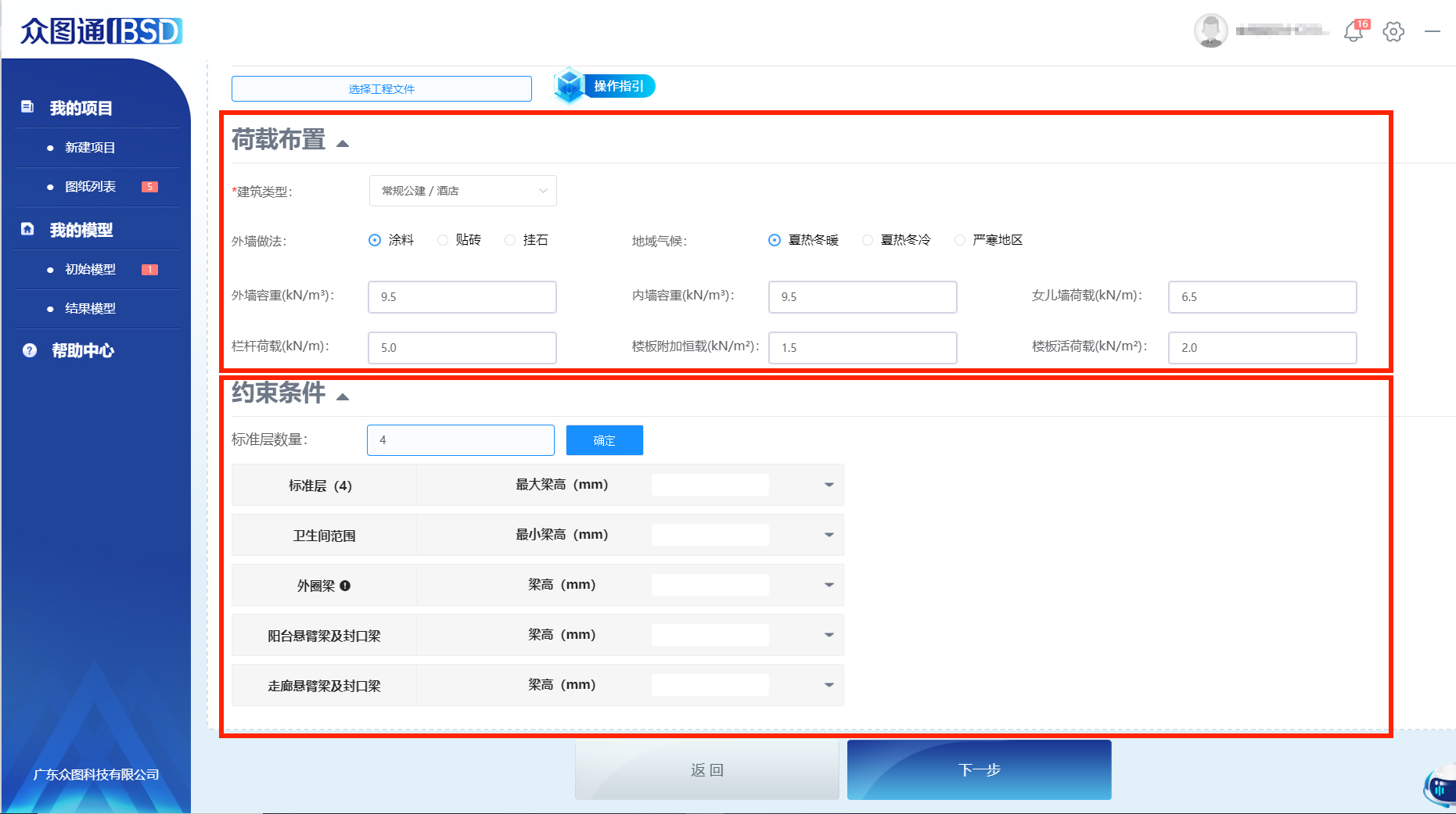
Task: Go to 结果模型 in the sidebar
Action: click(90, 308)
